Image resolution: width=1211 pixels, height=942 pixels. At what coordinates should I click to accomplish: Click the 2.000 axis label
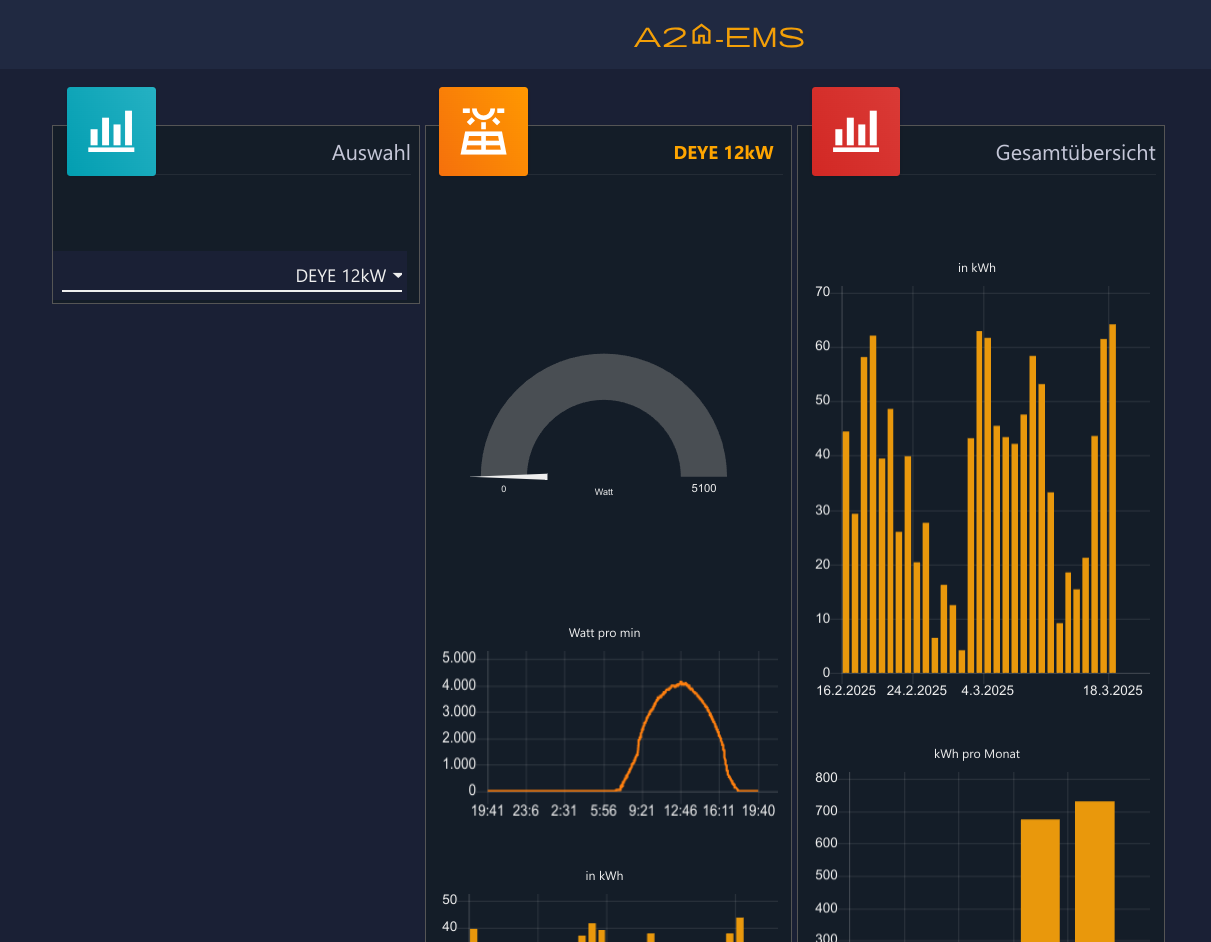459,738
